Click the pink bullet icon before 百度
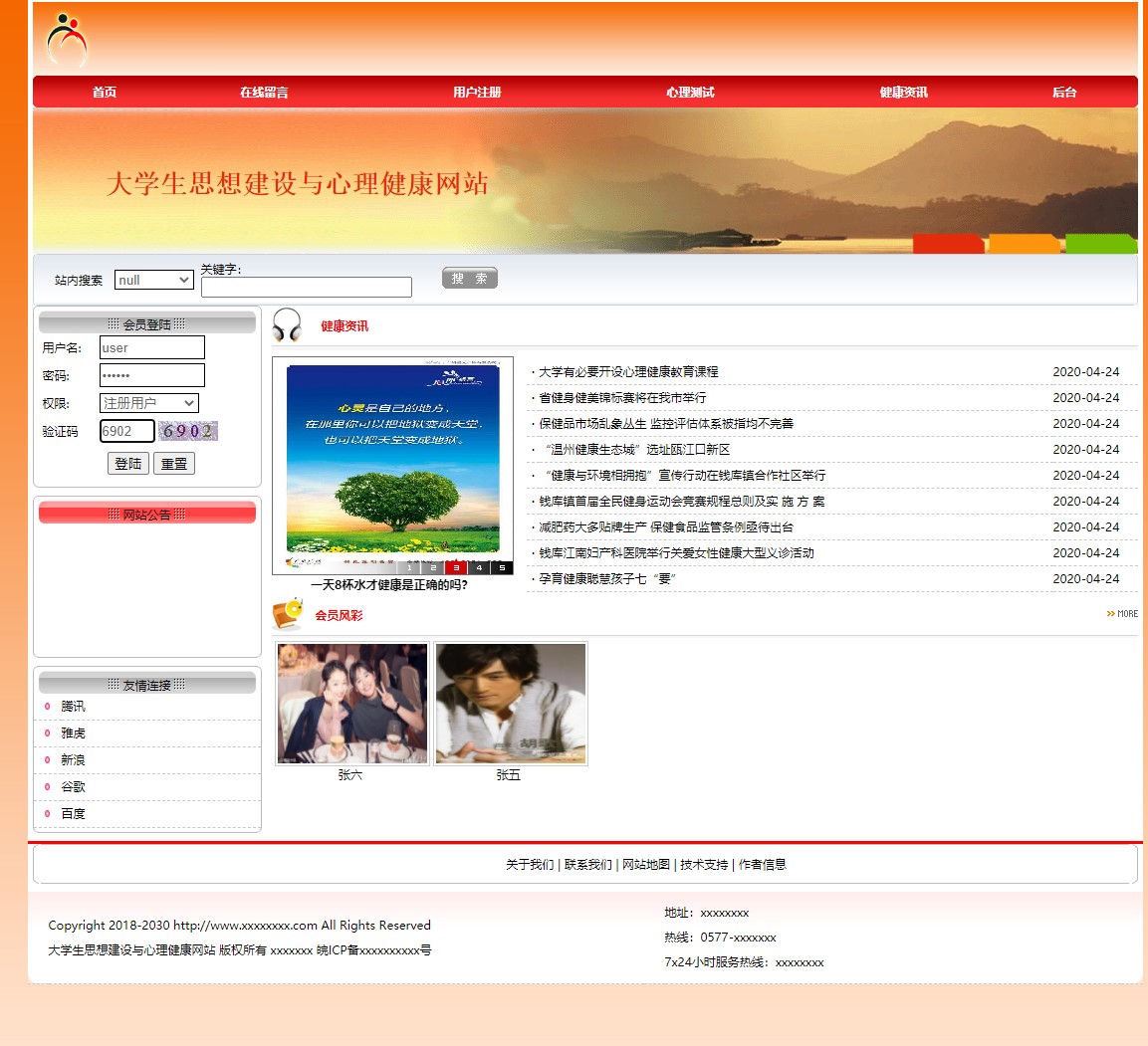1148x1046 pixels. [x=47, y=814]
